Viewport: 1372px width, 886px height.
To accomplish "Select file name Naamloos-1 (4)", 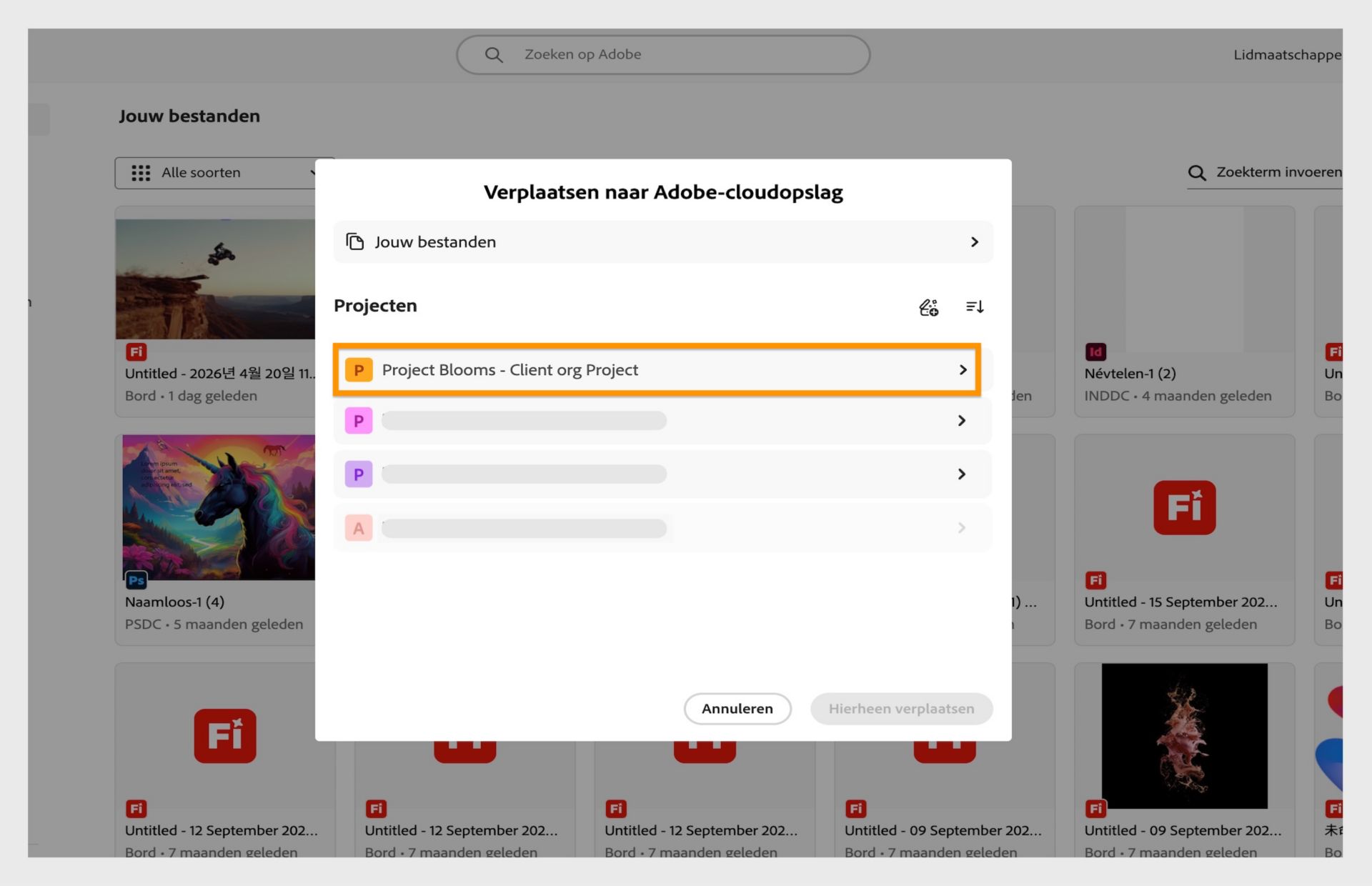I will [174, 602].
